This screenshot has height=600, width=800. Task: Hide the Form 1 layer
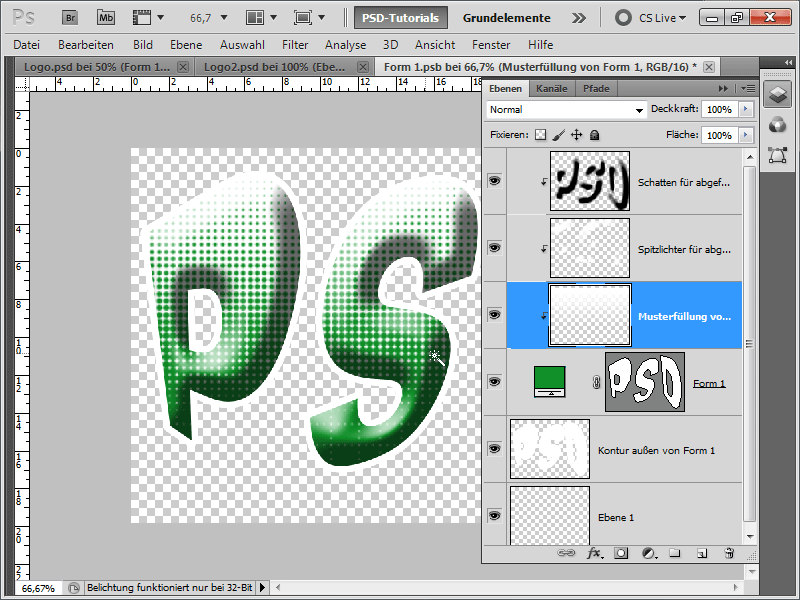494,382
